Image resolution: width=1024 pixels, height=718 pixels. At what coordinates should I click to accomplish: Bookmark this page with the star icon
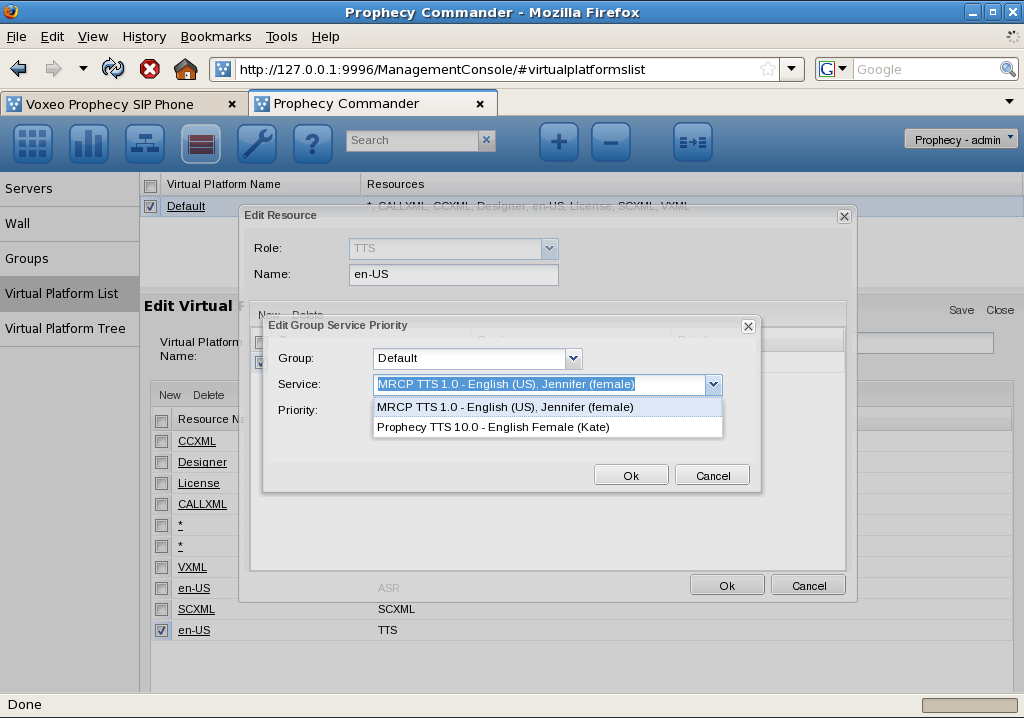click(x=768, y=69)
